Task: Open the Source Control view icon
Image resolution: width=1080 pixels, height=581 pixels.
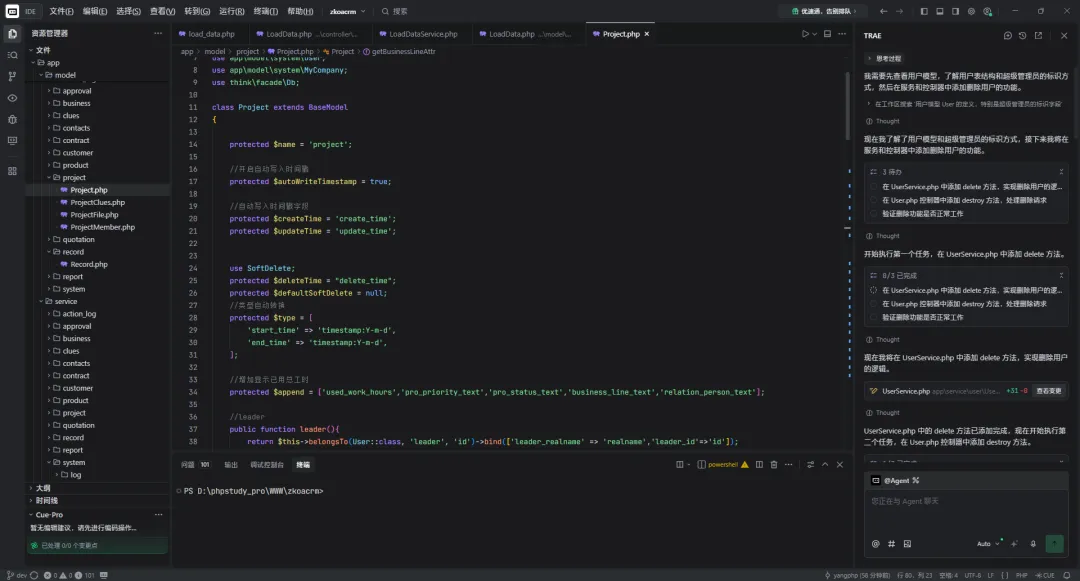Action: coord(12,76)
